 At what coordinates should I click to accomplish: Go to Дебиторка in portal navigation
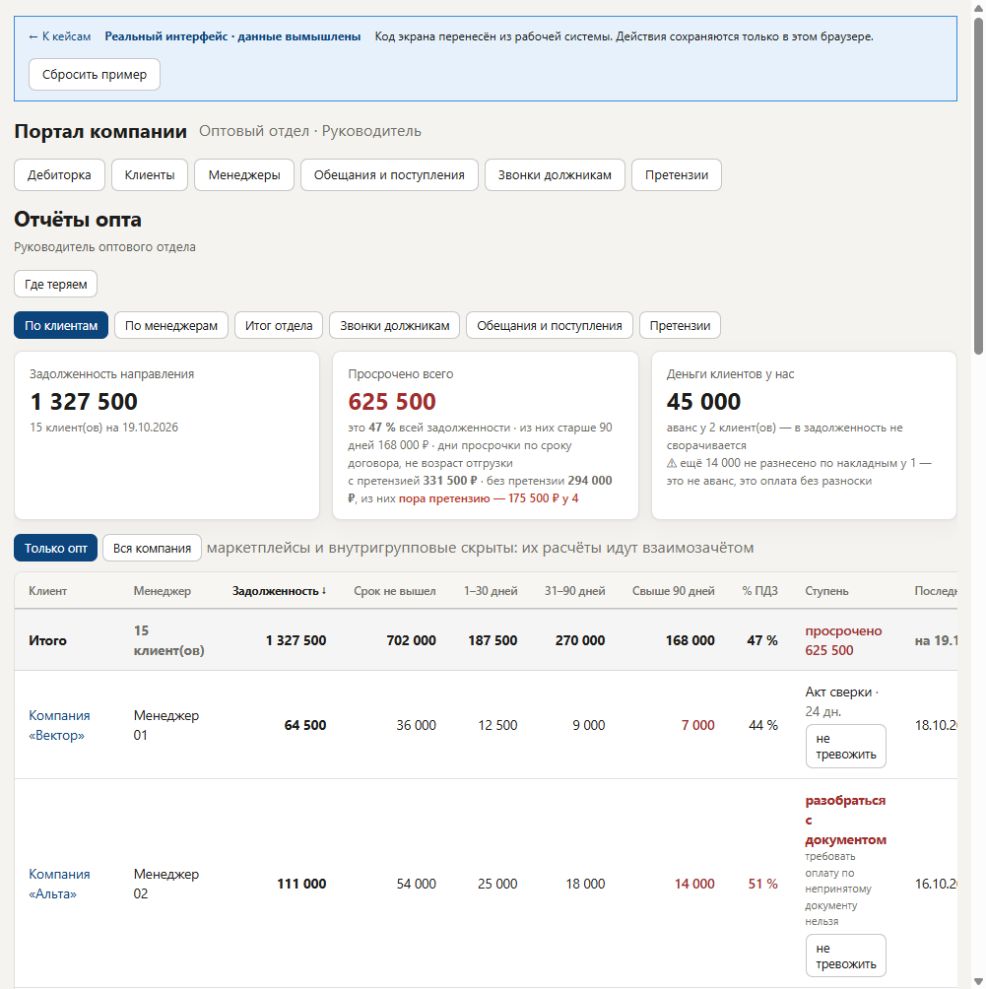[x=59, y=175]
